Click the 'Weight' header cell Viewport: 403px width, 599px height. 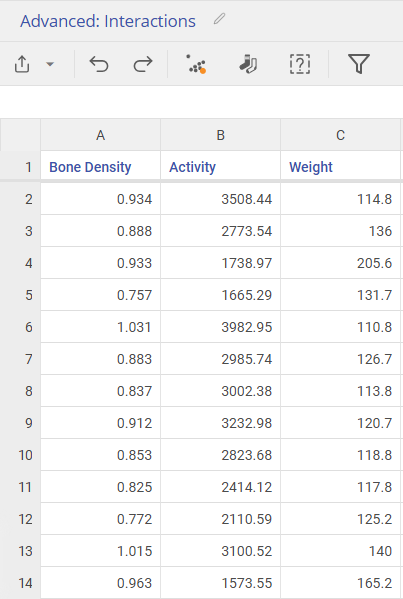click(x=340, y=167)
